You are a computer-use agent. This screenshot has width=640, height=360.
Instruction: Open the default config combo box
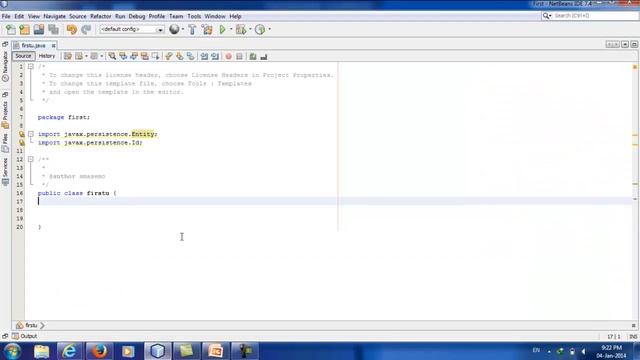pos(131,29)
